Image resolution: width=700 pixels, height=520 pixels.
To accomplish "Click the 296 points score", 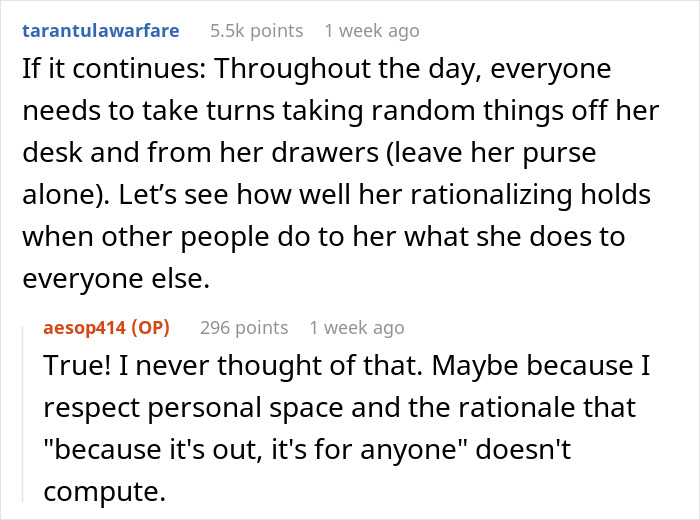I will click(244, 327).
